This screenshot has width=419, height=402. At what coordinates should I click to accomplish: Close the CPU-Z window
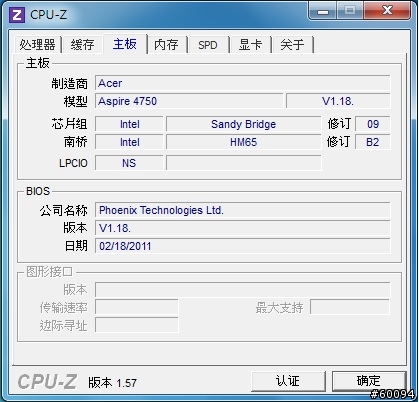click(x=387, y=11)
